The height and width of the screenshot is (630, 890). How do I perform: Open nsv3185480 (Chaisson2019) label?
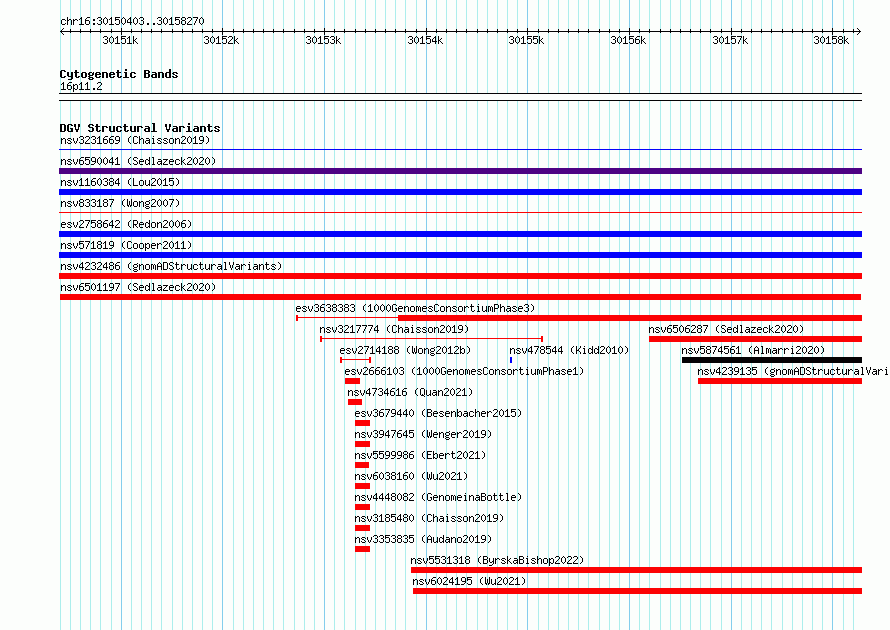pyautogui.click(x=429, y=518)
